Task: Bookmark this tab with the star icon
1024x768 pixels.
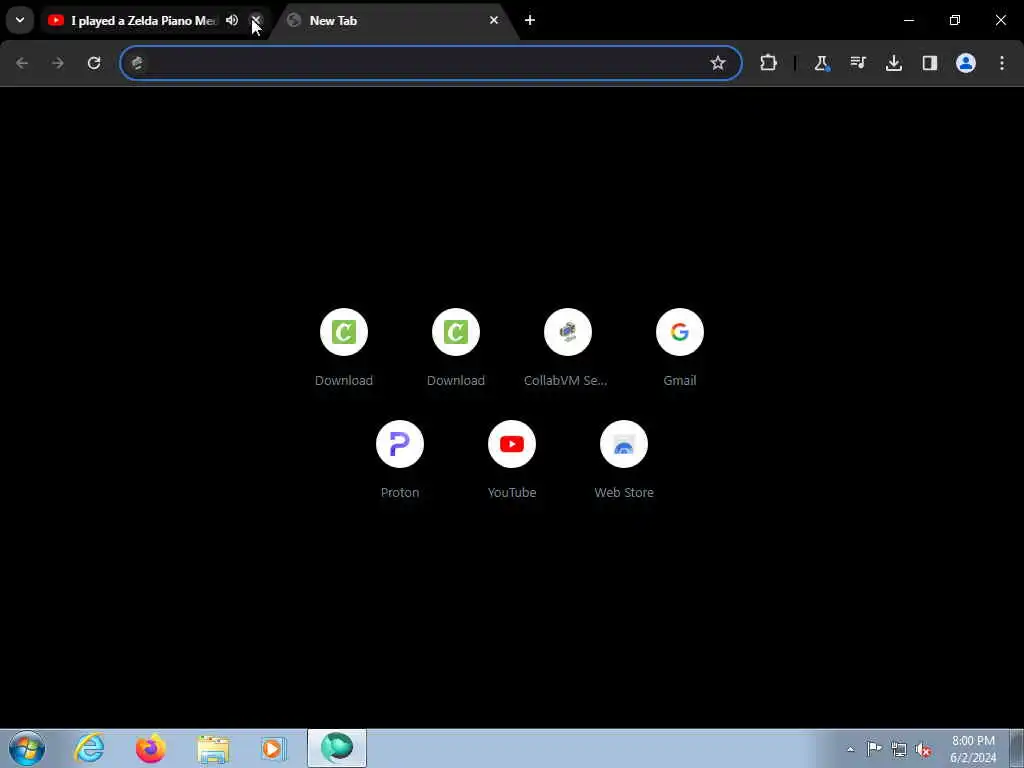Action: coord(718,63)
